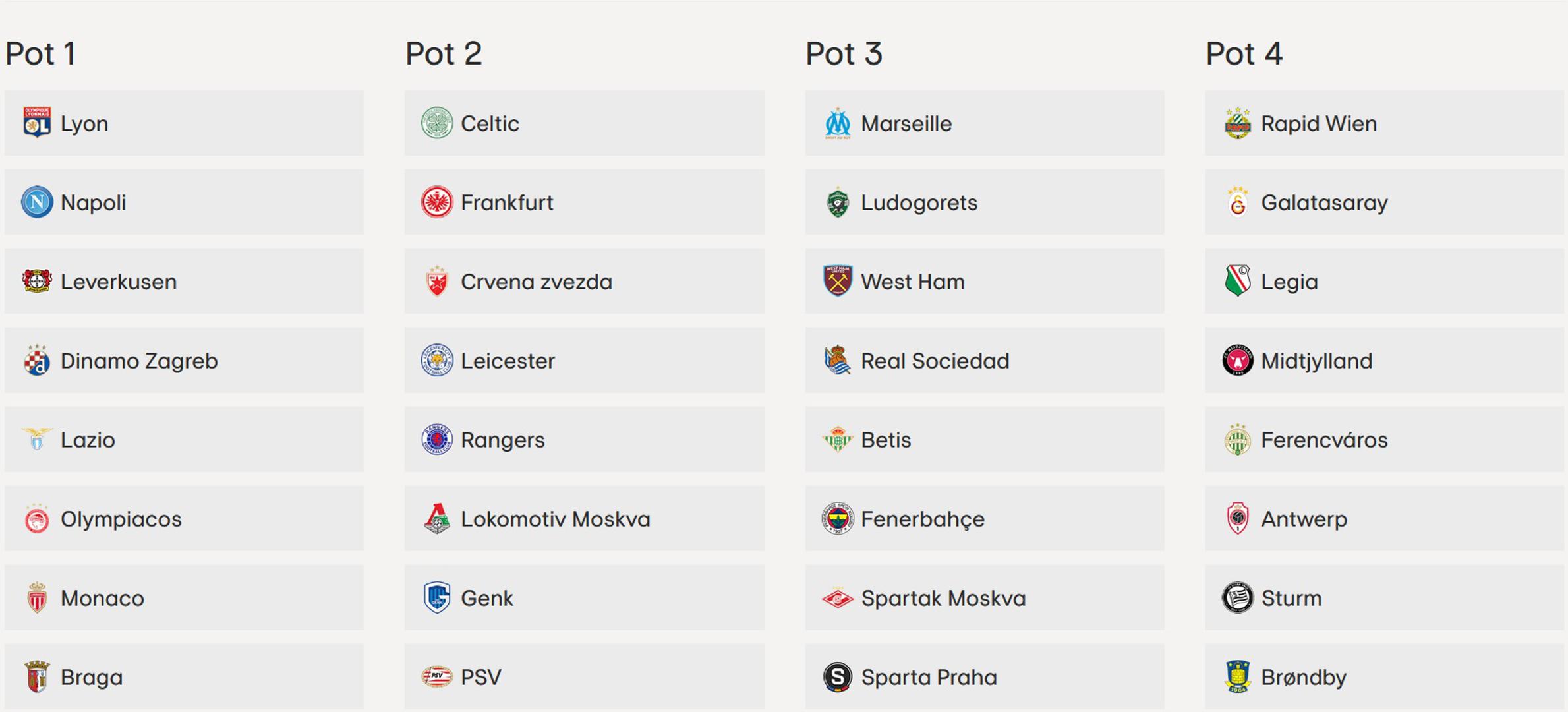Click the Galatasaray club crest icon
Viewport: 1568px width, 712px height.
click(1238, 202)
